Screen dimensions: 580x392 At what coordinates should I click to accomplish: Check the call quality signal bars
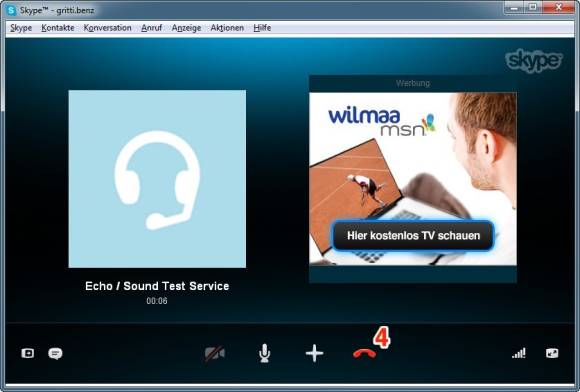click(519, 353)
